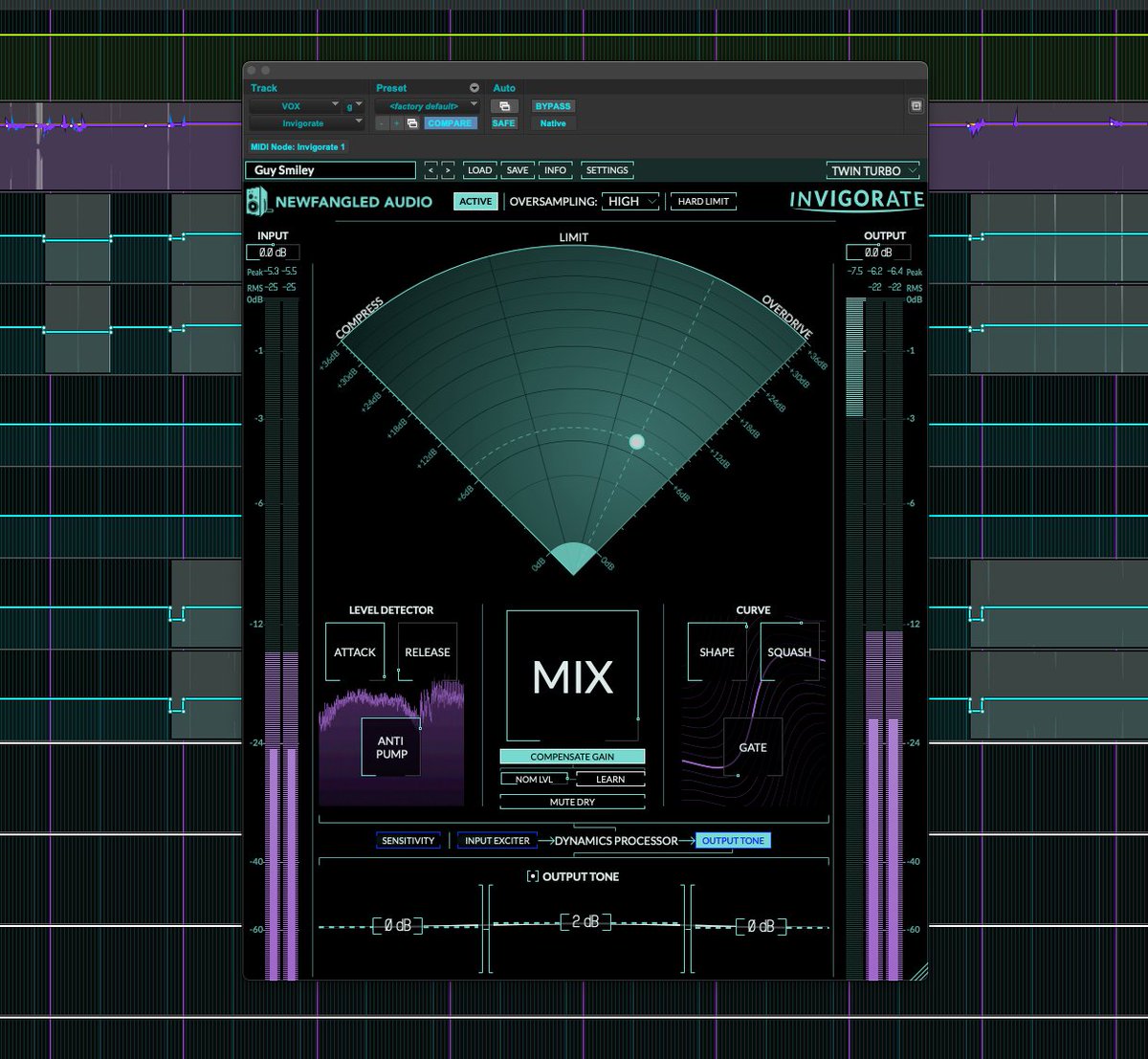
Task: Toggle the SAFE automation button
Action: 503,123
